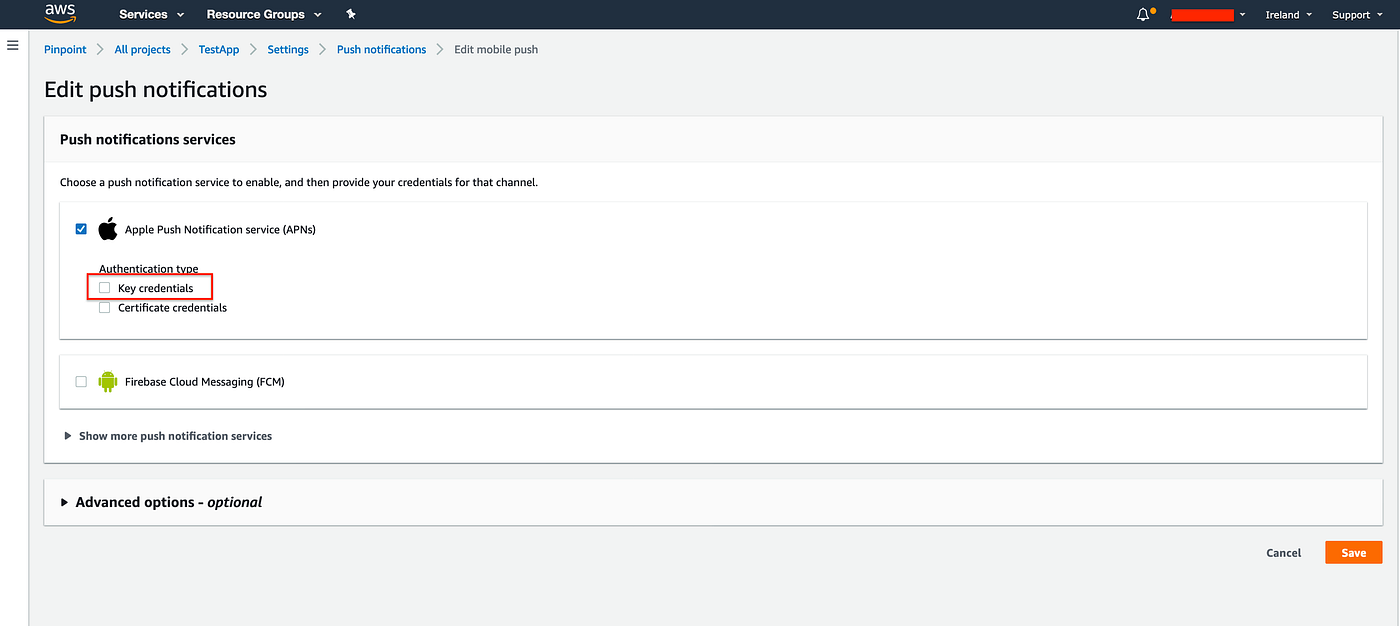Navigate to All projects breadcrumb
Viewport: 1400px width, 626px height.
pyautogui.click(x=142, y=49)
